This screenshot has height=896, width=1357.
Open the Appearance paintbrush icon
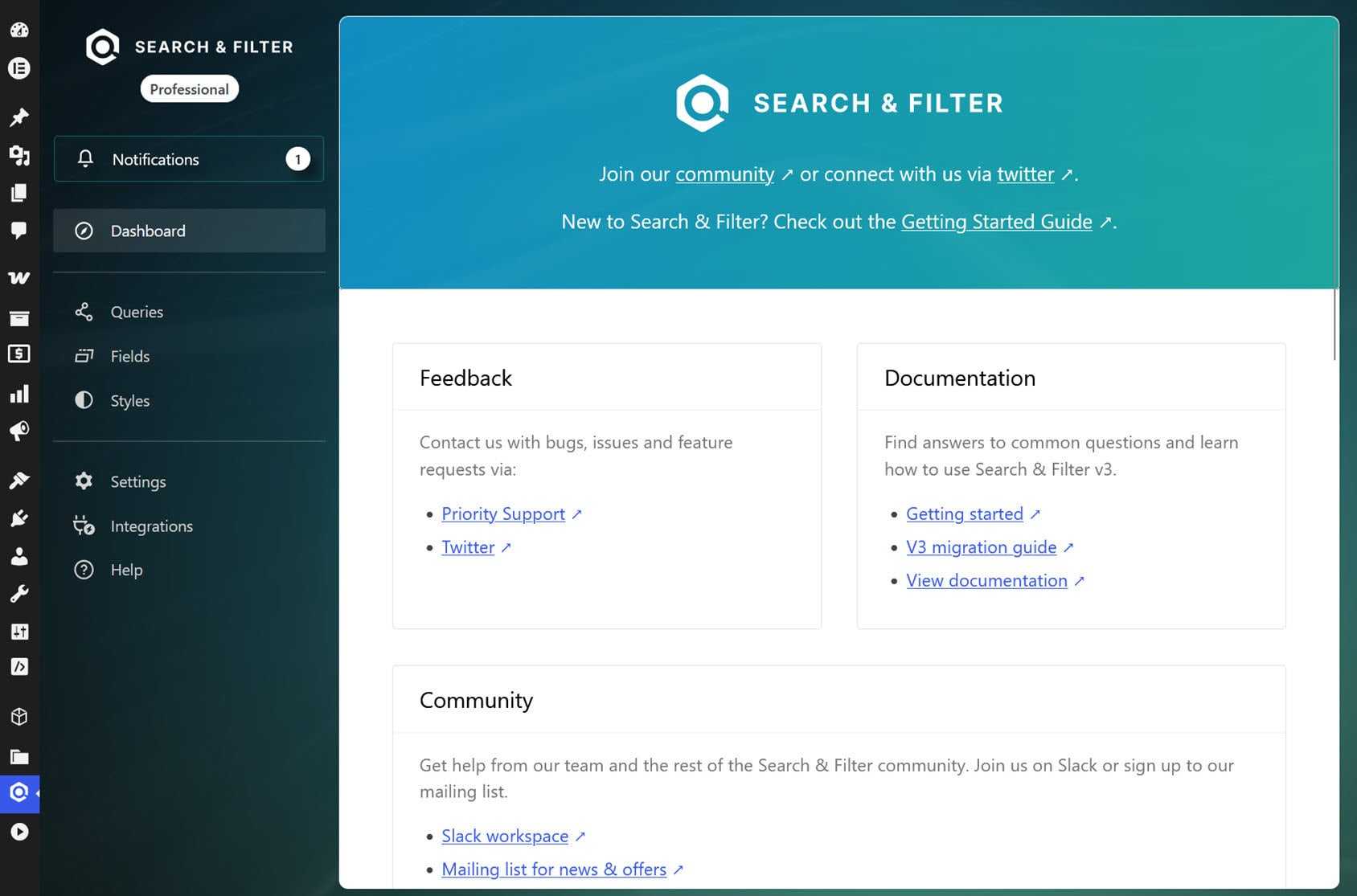pos(19,480)
